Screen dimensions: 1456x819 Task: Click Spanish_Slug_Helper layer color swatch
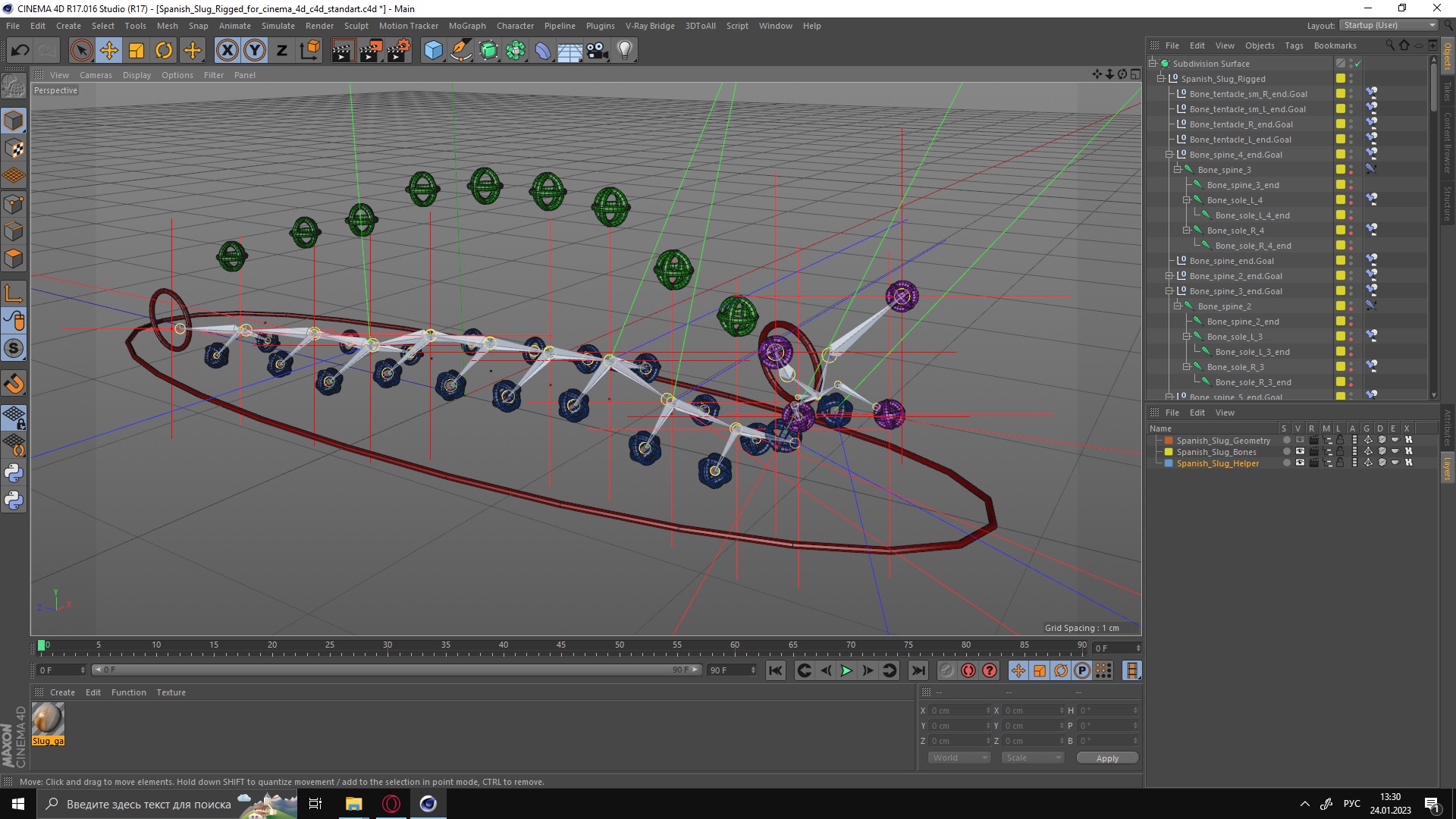(x=1169, y=463)
